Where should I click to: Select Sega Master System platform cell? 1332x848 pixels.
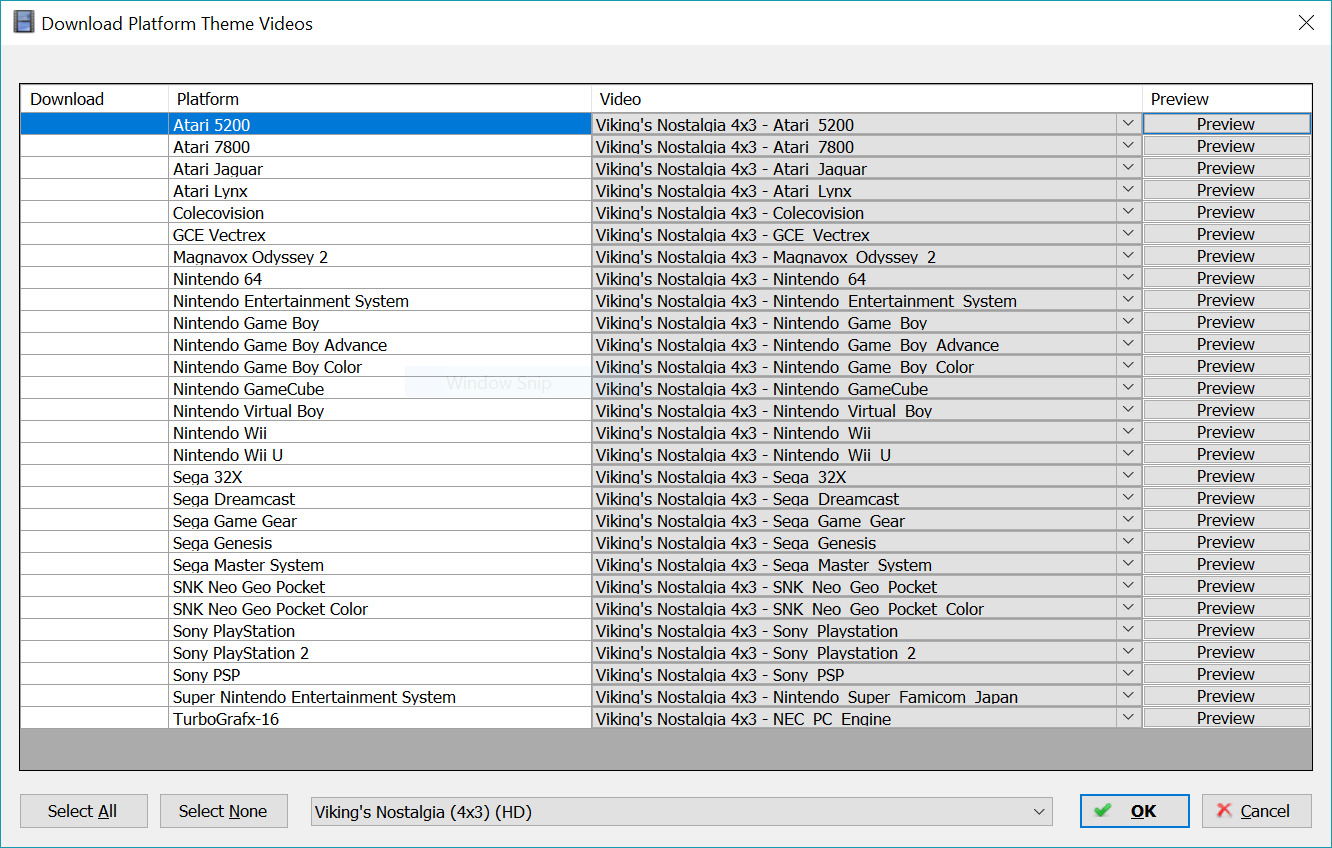[x=380, y=564]
